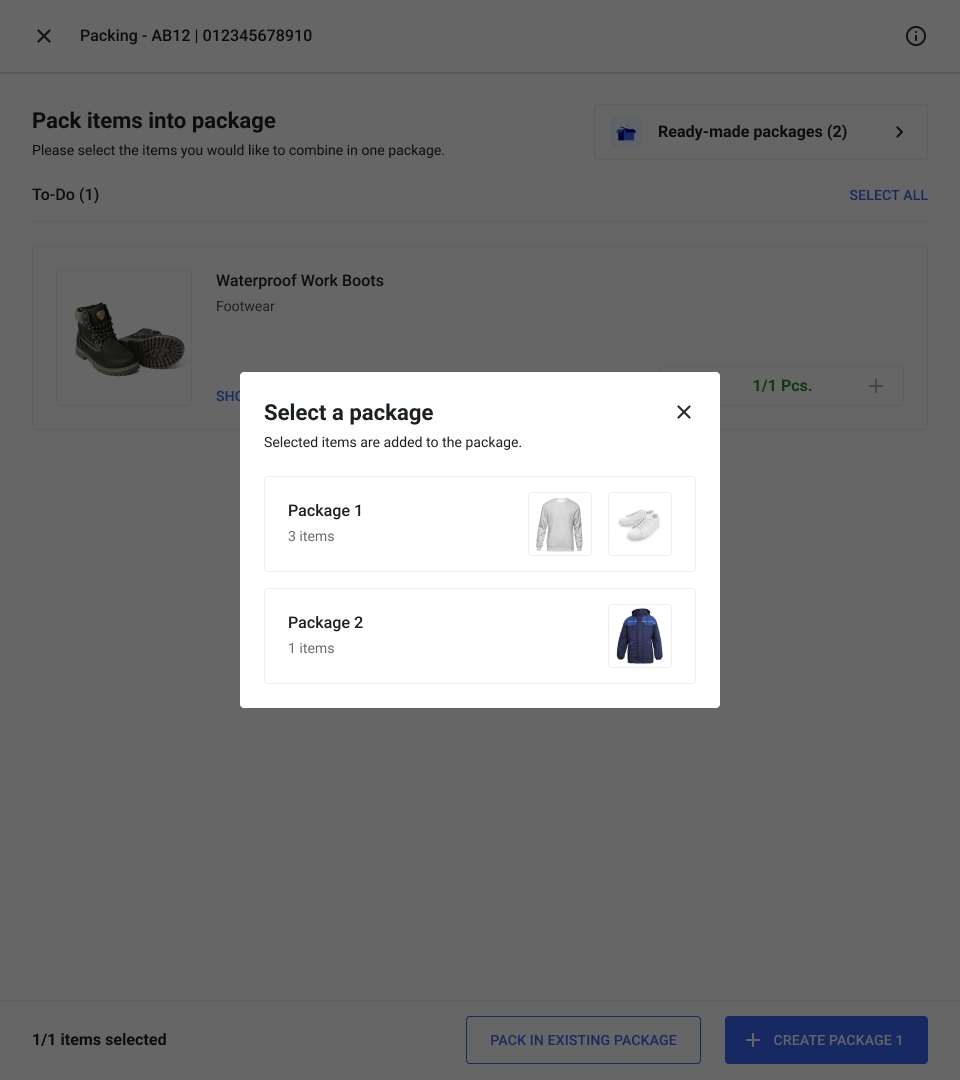Click the Waterproof Work Boots title
960x1080 pixels.
point(300,281)
